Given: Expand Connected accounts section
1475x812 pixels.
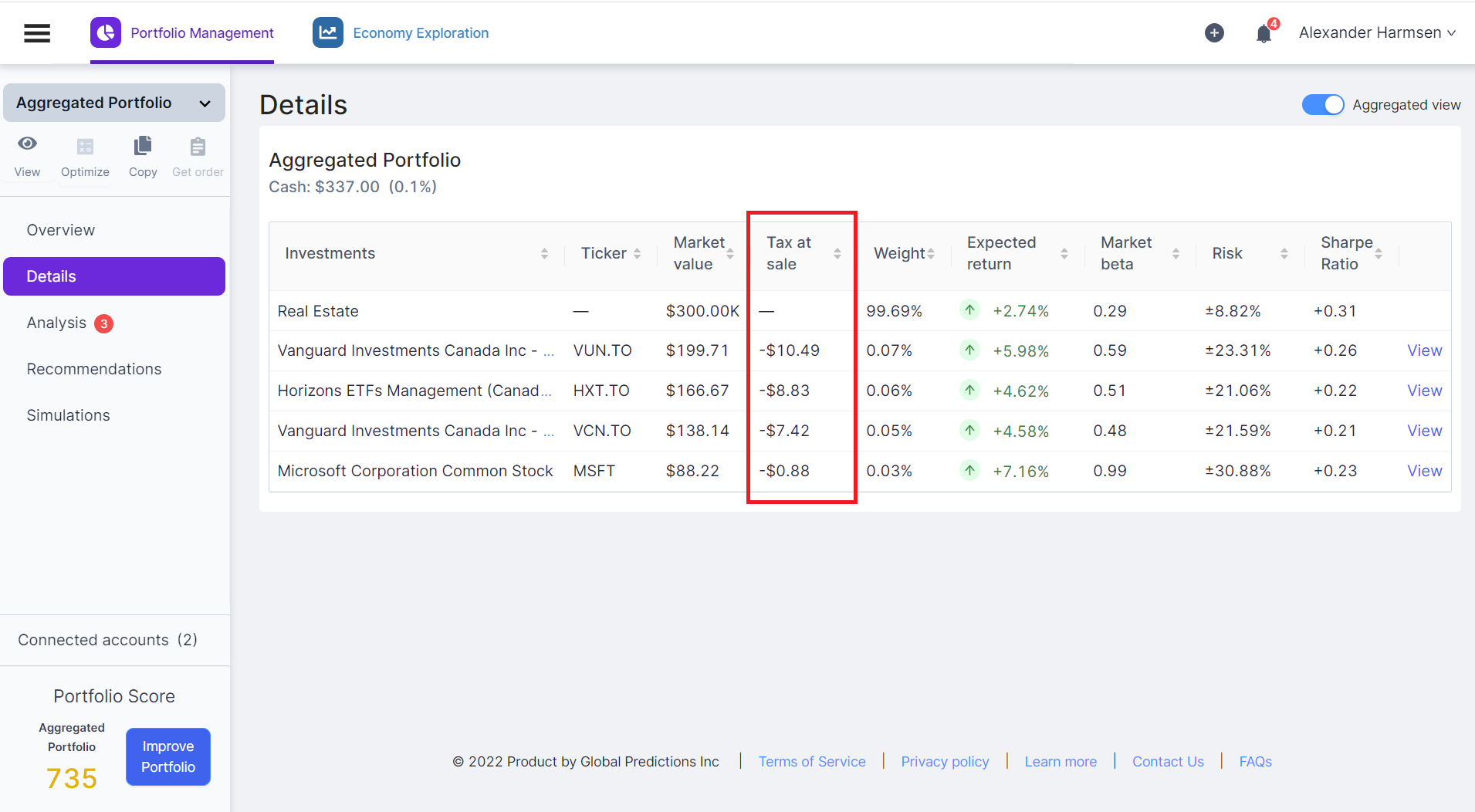Looking at the screenshot, I should (x=108, y=640).
